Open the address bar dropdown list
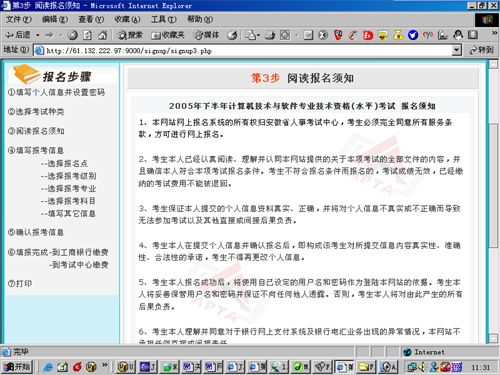 [x=457, y=51]
